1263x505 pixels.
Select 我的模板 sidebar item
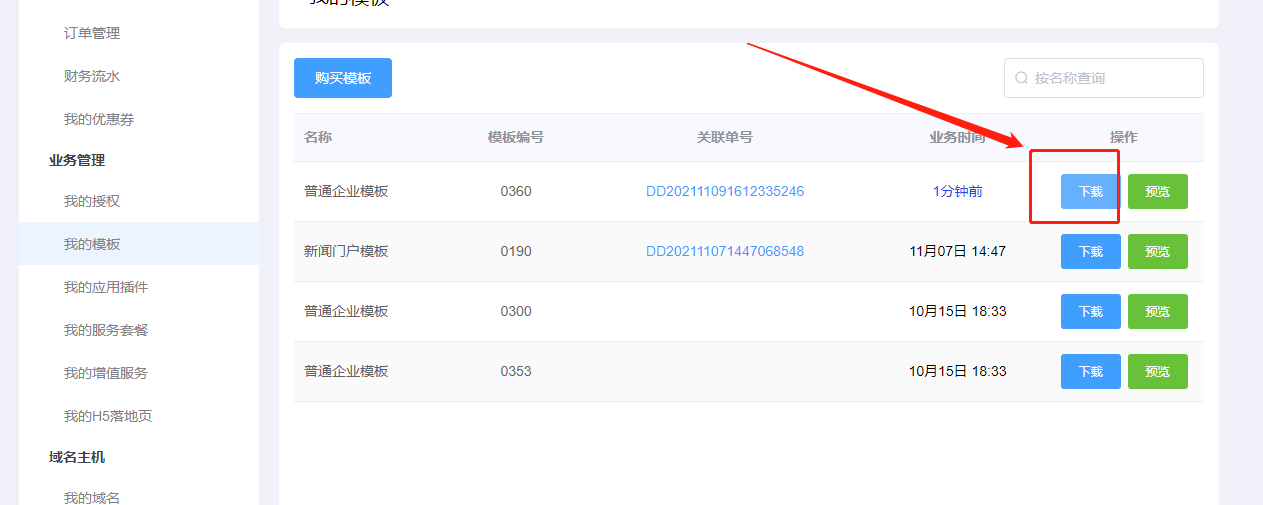click(x=92, y=244)
